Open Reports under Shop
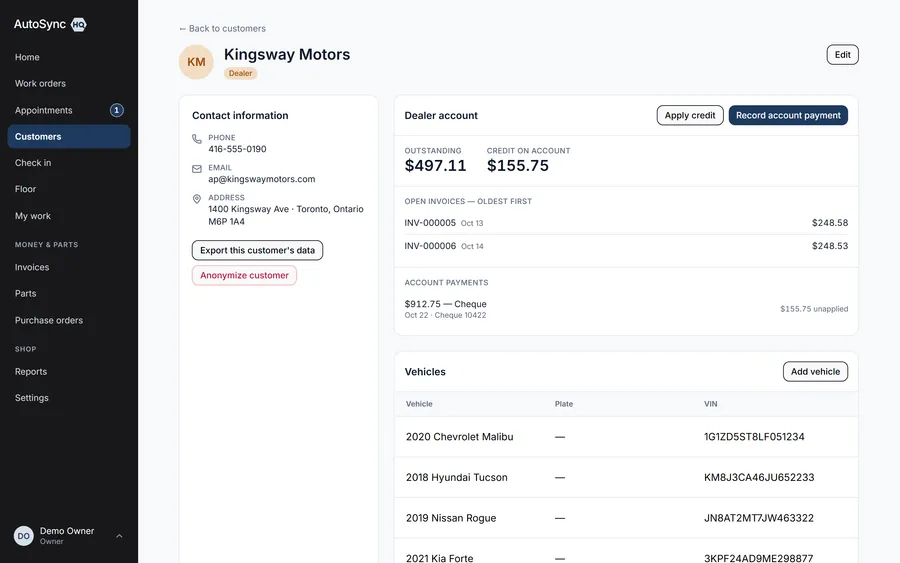900x563 pixels. (x=69, y=372)
